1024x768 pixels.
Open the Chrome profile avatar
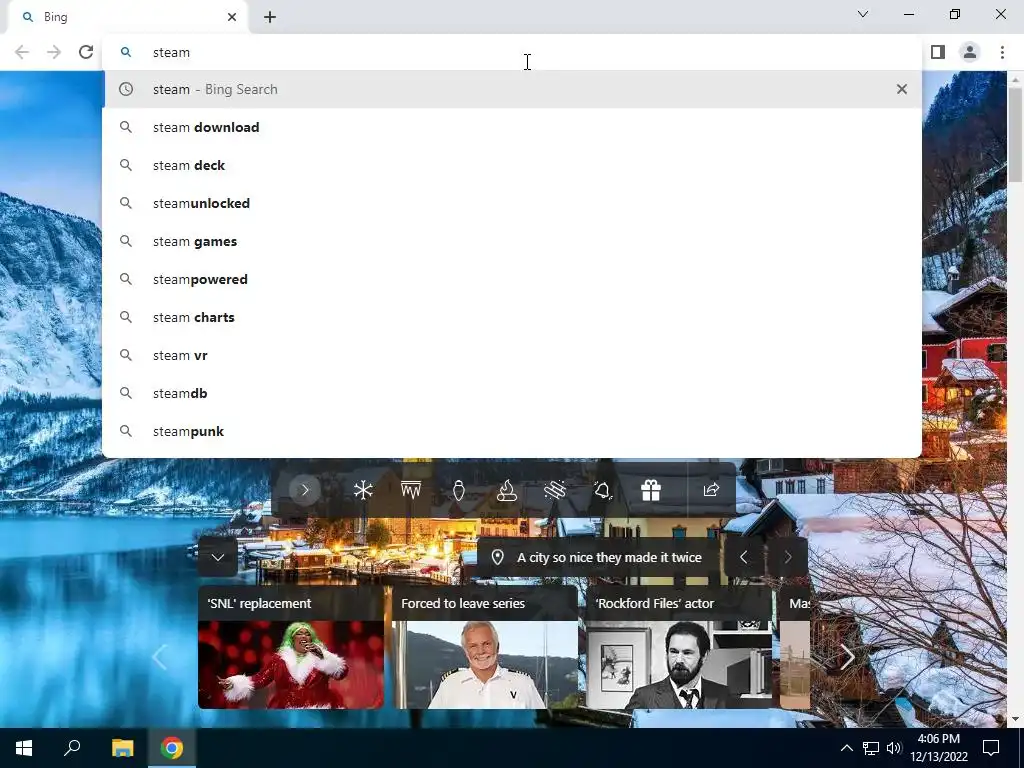[x=970, y=52]
